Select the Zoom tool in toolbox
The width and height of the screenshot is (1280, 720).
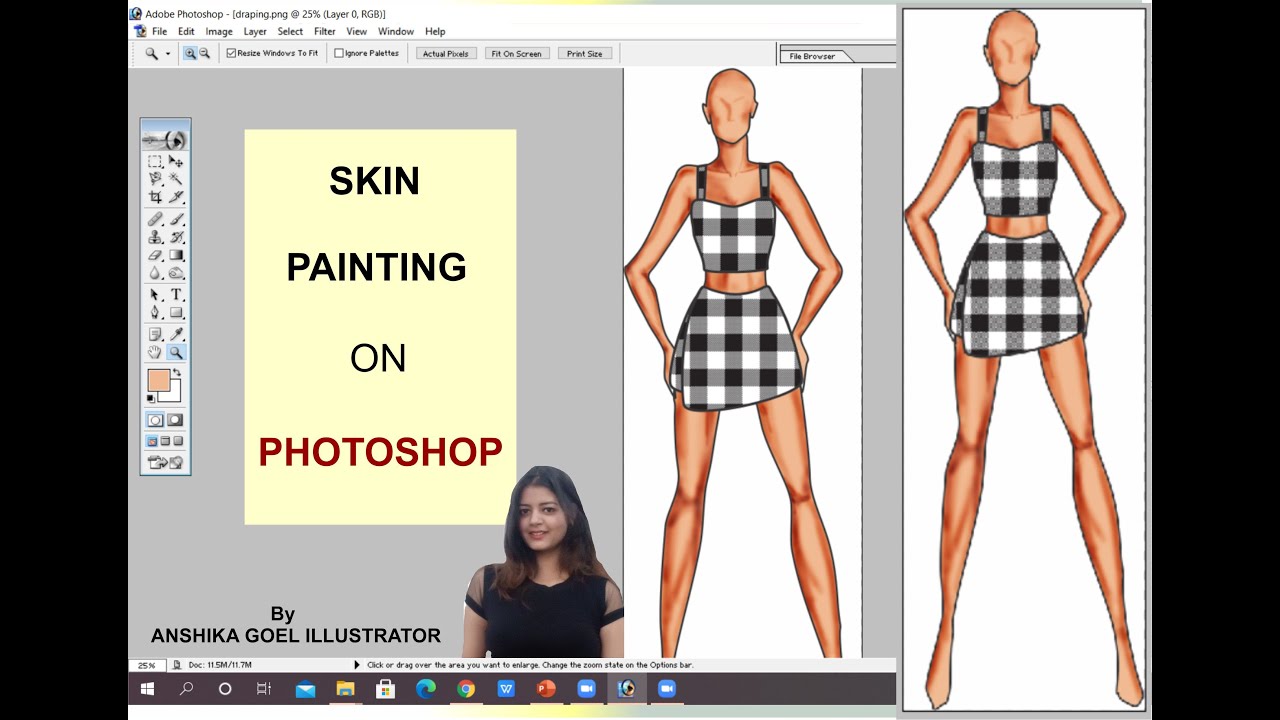click(x=176, y=352)
